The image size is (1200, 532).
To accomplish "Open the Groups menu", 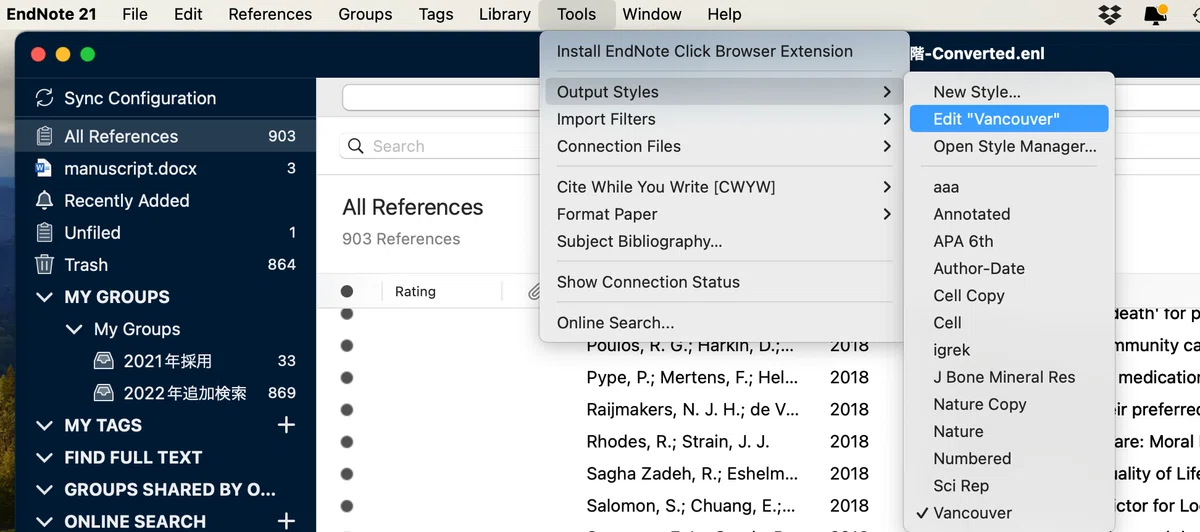I will click(x=365, y=14).
